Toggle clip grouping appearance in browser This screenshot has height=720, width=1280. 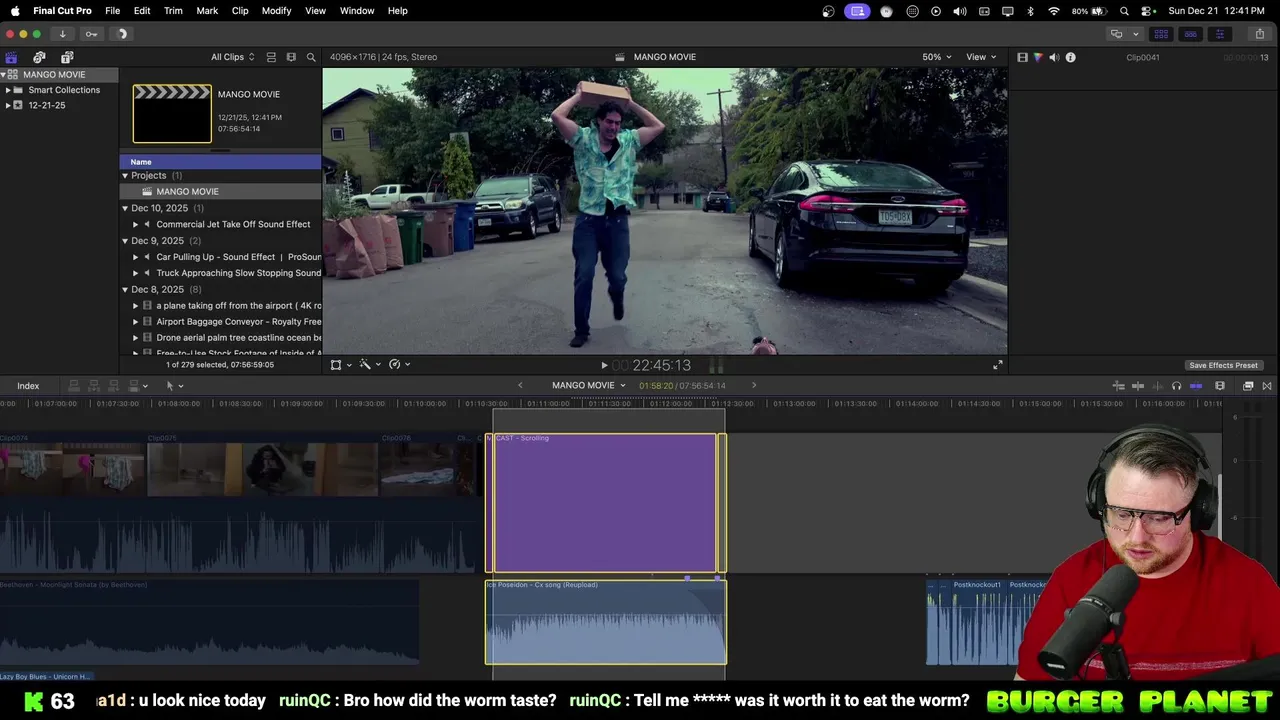(x=271, y=57)
